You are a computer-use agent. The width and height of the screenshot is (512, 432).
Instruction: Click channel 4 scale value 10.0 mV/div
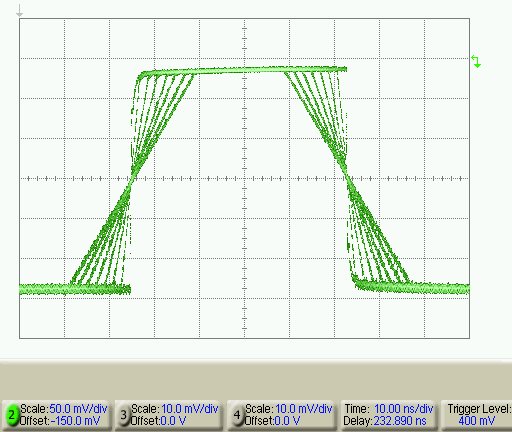(304, 409)
